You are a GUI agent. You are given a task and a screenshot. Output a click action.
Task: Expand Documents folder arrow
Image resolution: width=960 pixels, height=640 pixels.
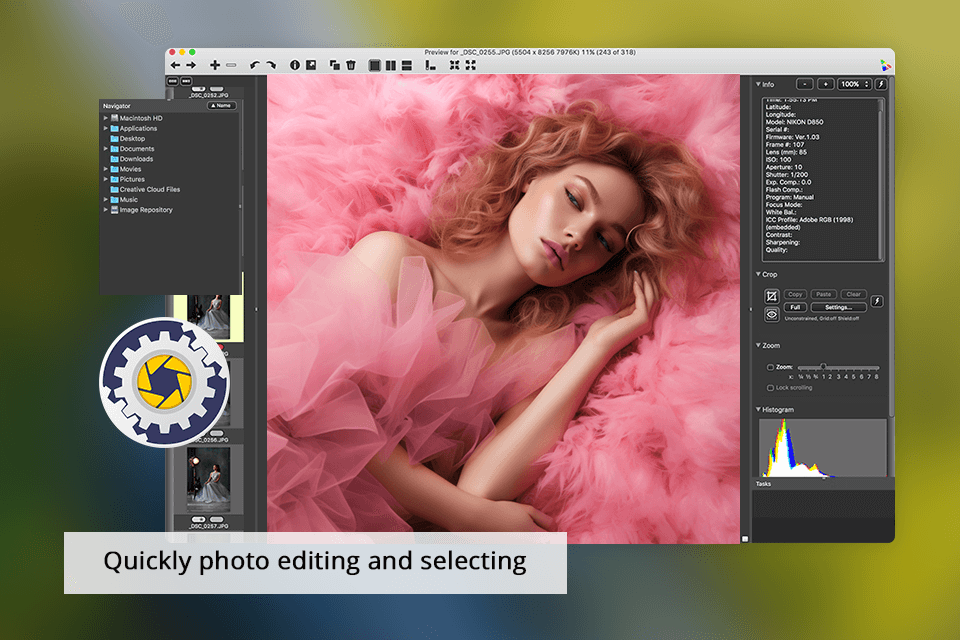[105, 148]
